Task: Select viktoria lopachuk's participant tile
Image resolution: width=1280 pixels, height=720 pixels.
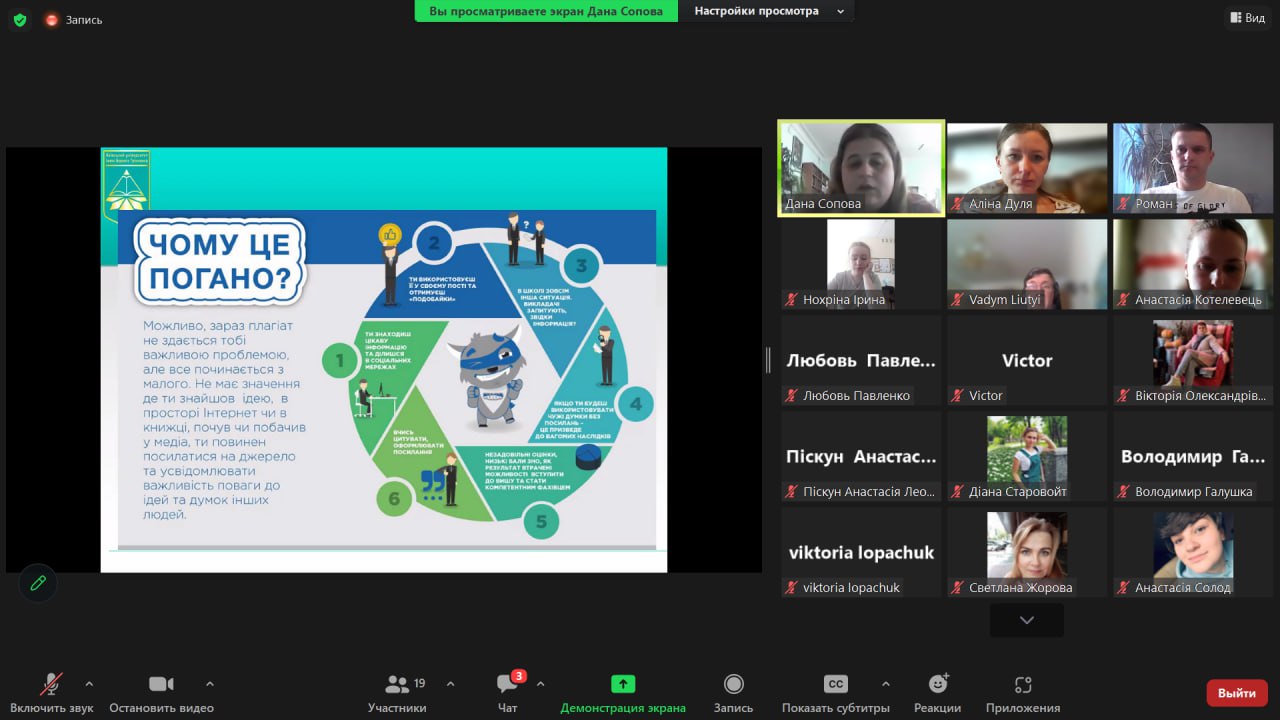Action: pos(861,552)
